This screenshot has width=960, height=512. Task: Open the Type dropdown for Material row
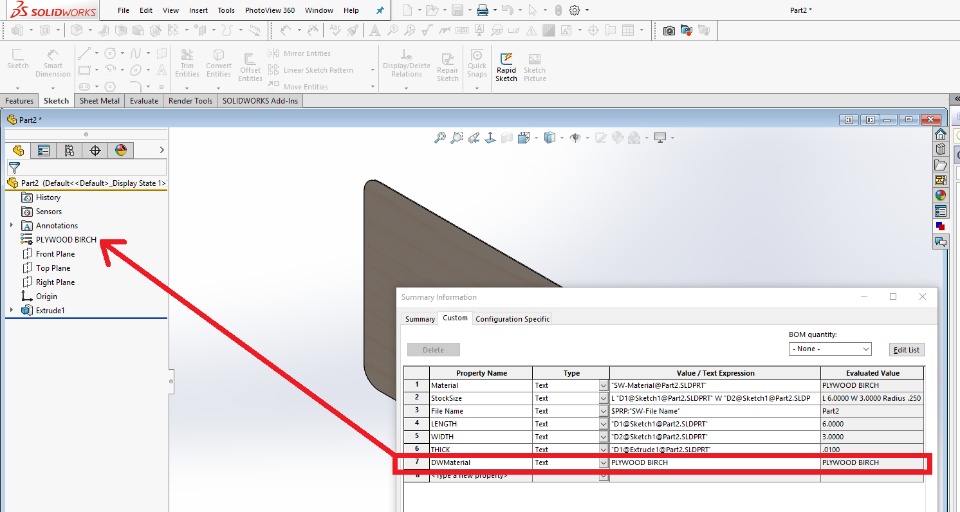pyautogui.click(x=604, y=386)
